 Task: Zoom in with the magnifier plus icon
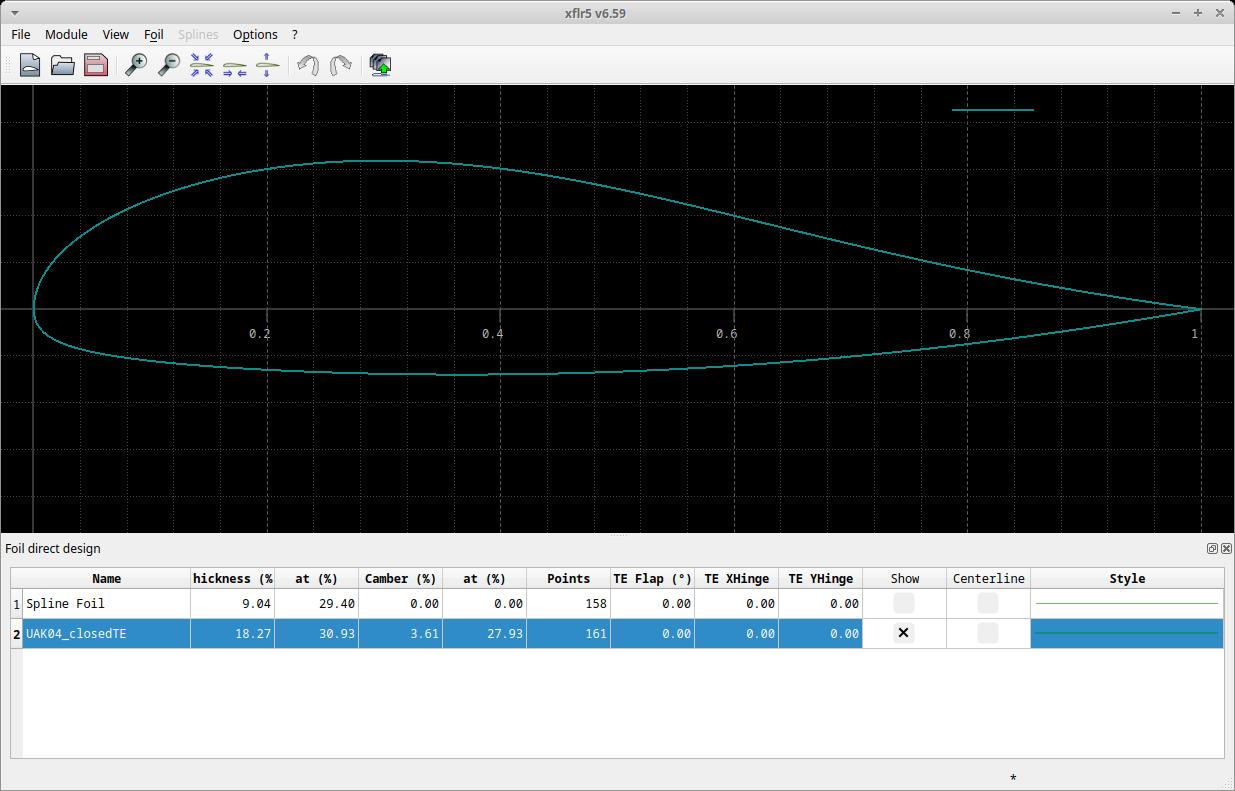(x=136, y=65)
